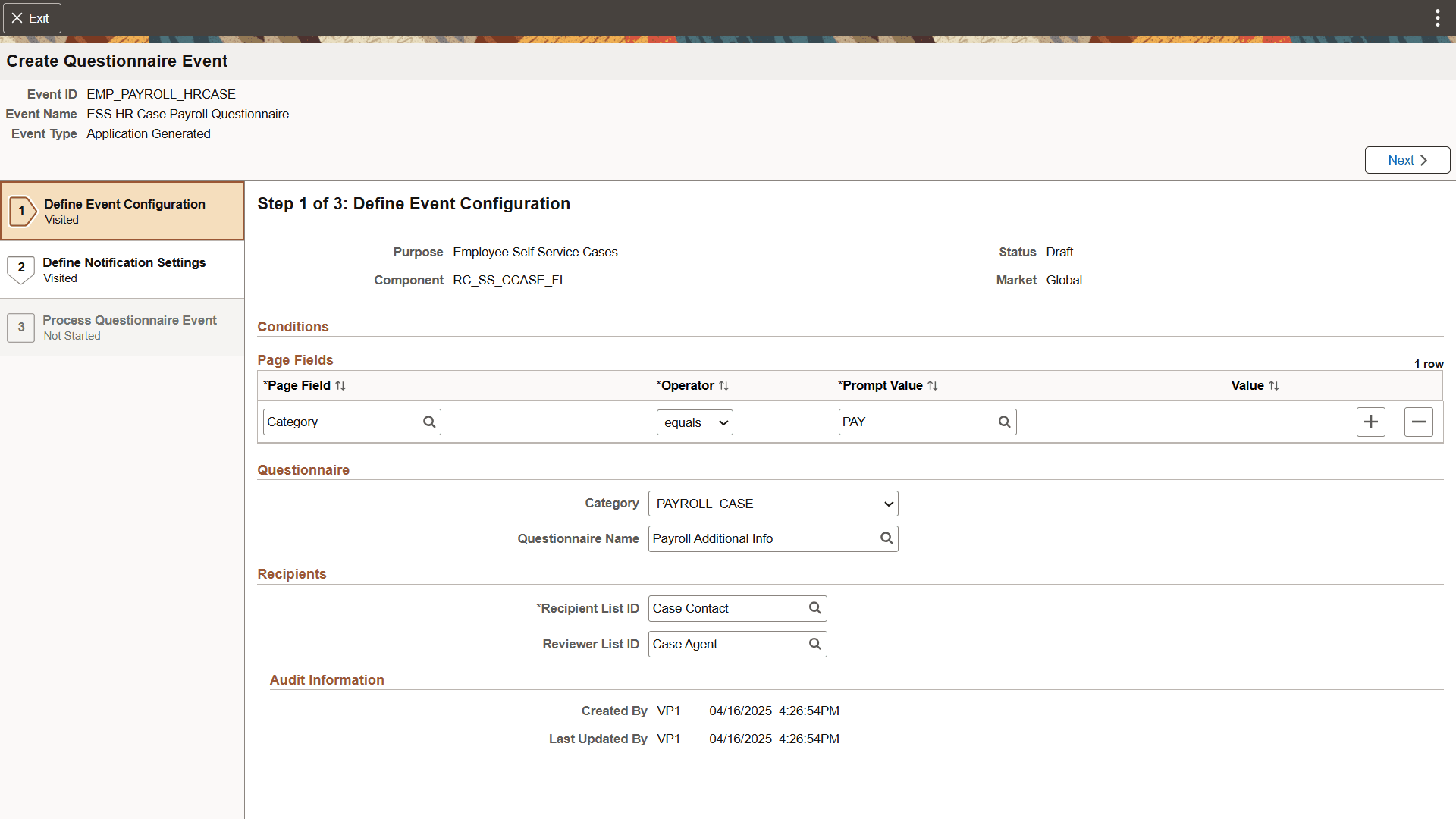Select step 2 Define Notification Settings
This screenshot has width=1456, height=819.
(x=121, y=269)
